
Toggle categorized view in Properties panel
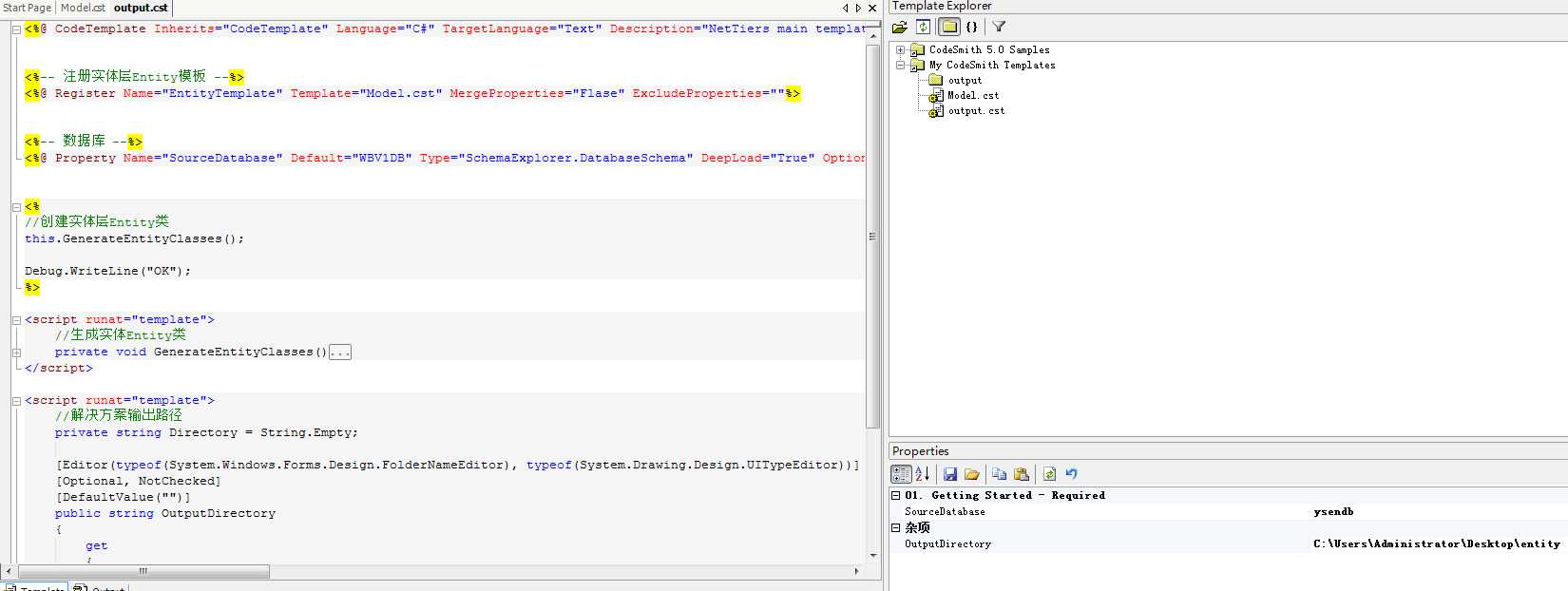pos(900,473)
